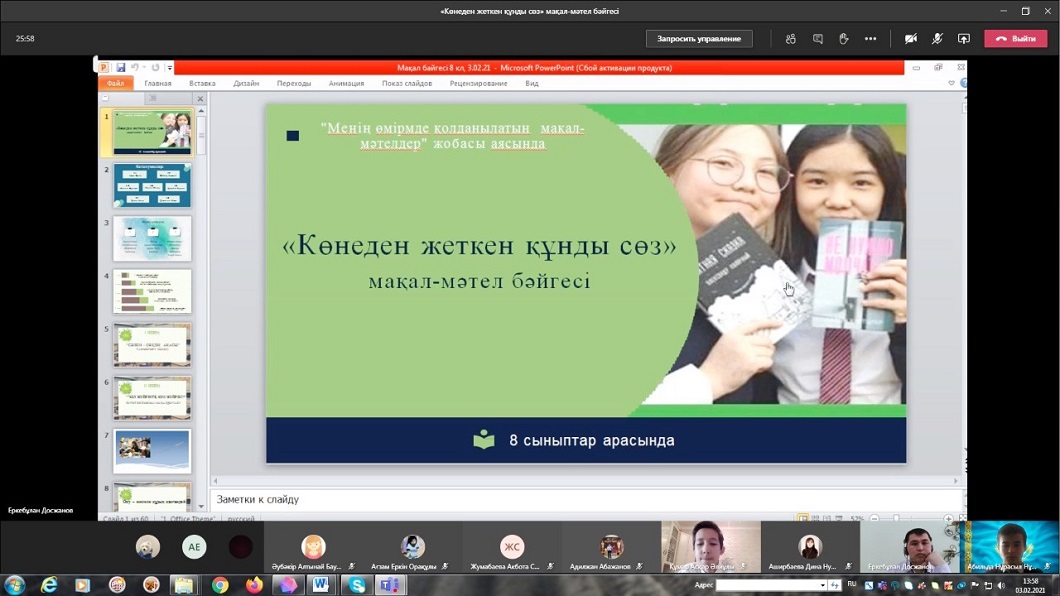
Task: Switch to the Анимация ribbon tab
Action: (x=346, y=84)
